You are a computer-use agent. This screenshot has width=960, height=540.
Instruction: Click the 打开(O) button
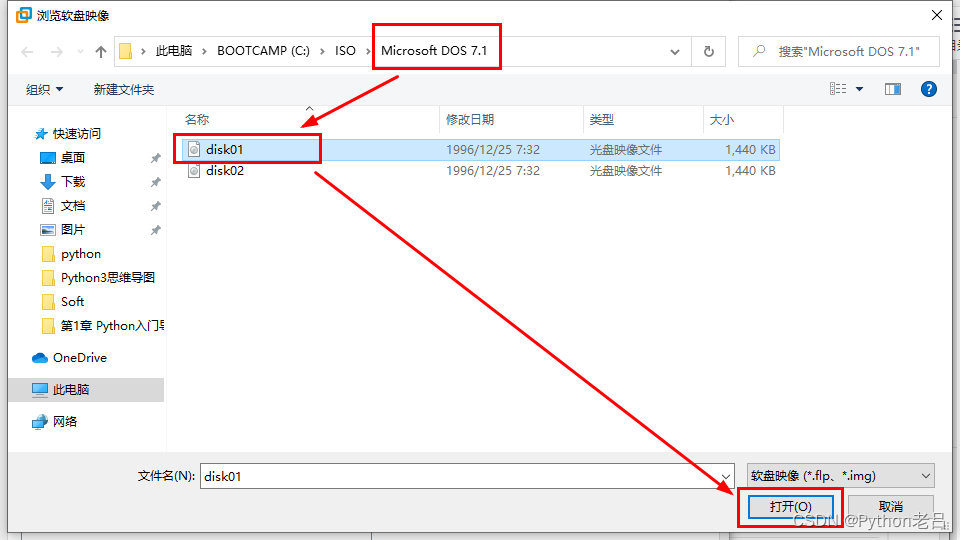pyautogui.click(x=790, y=506)
